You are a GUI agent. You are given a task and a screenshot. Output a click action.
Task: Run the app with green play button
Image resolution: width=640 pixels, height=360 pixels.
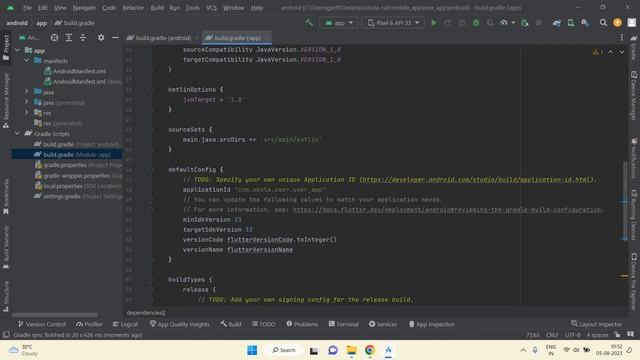point(434,23)
